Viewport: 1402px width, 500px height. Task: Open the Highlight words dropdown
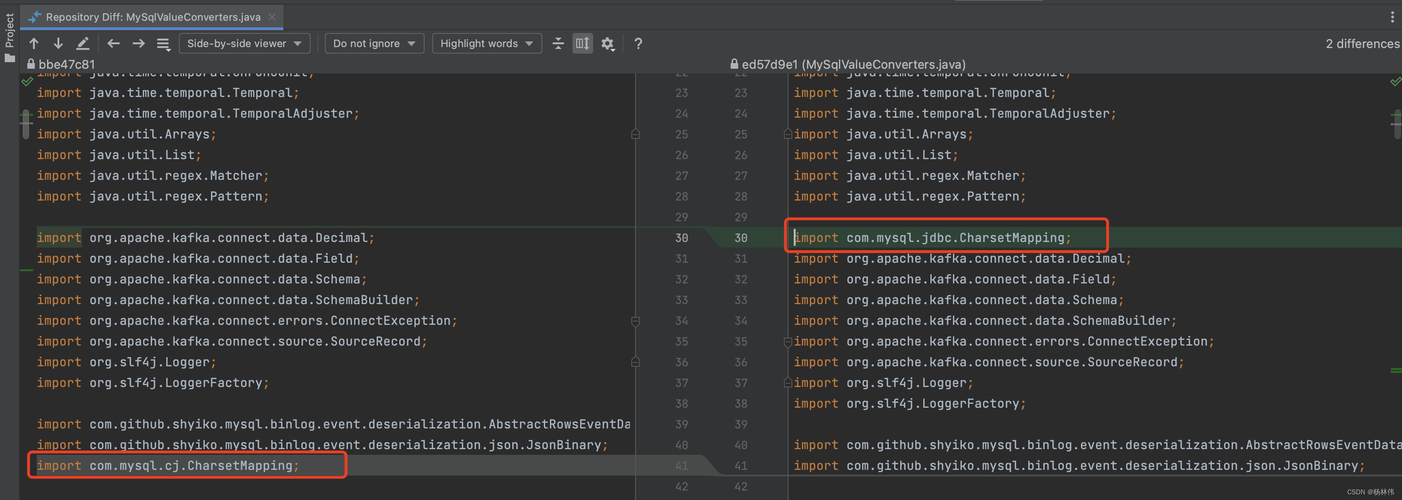[x=487, y=44]
